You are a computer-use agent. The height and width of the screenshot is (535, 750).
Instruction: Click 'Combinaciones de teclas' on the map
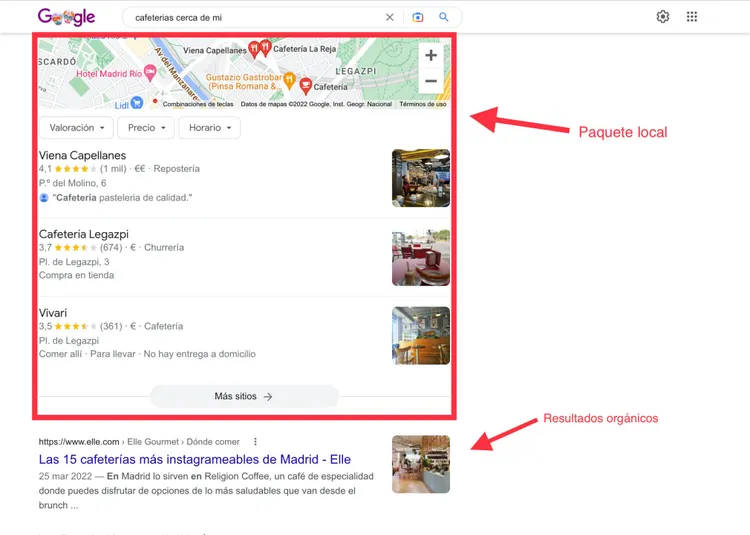pyautogui.click(x=198, y=104)
